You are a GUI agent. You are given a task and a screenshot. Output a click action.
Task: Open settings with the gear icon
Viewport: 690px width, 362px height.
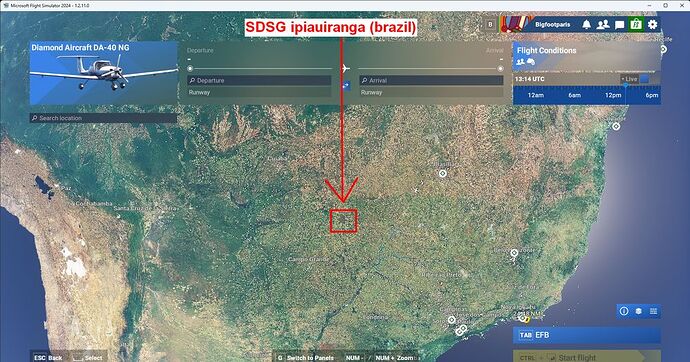tap(653, 25)
